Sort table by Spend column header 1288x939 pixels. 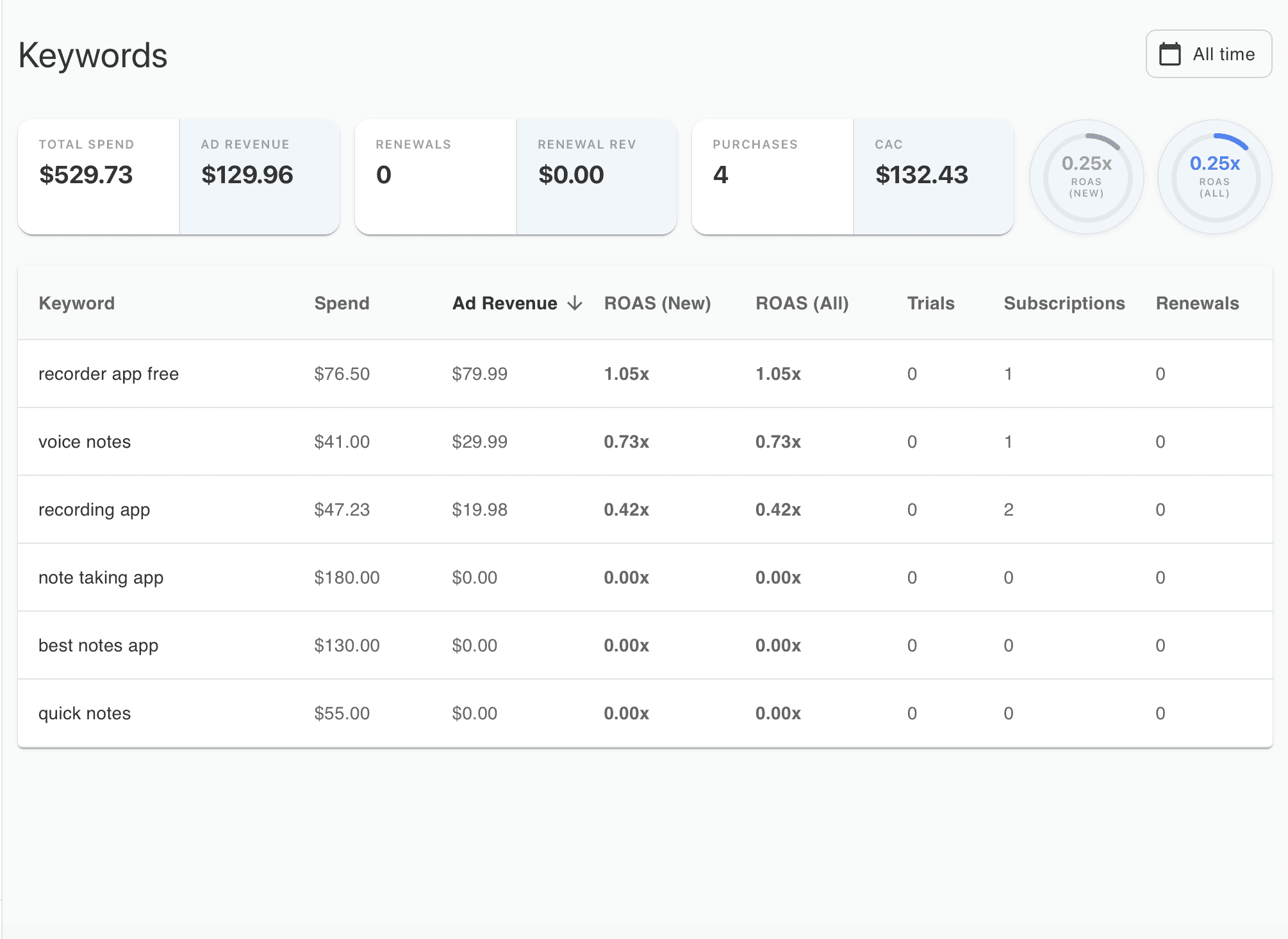(x=342, y=303)
